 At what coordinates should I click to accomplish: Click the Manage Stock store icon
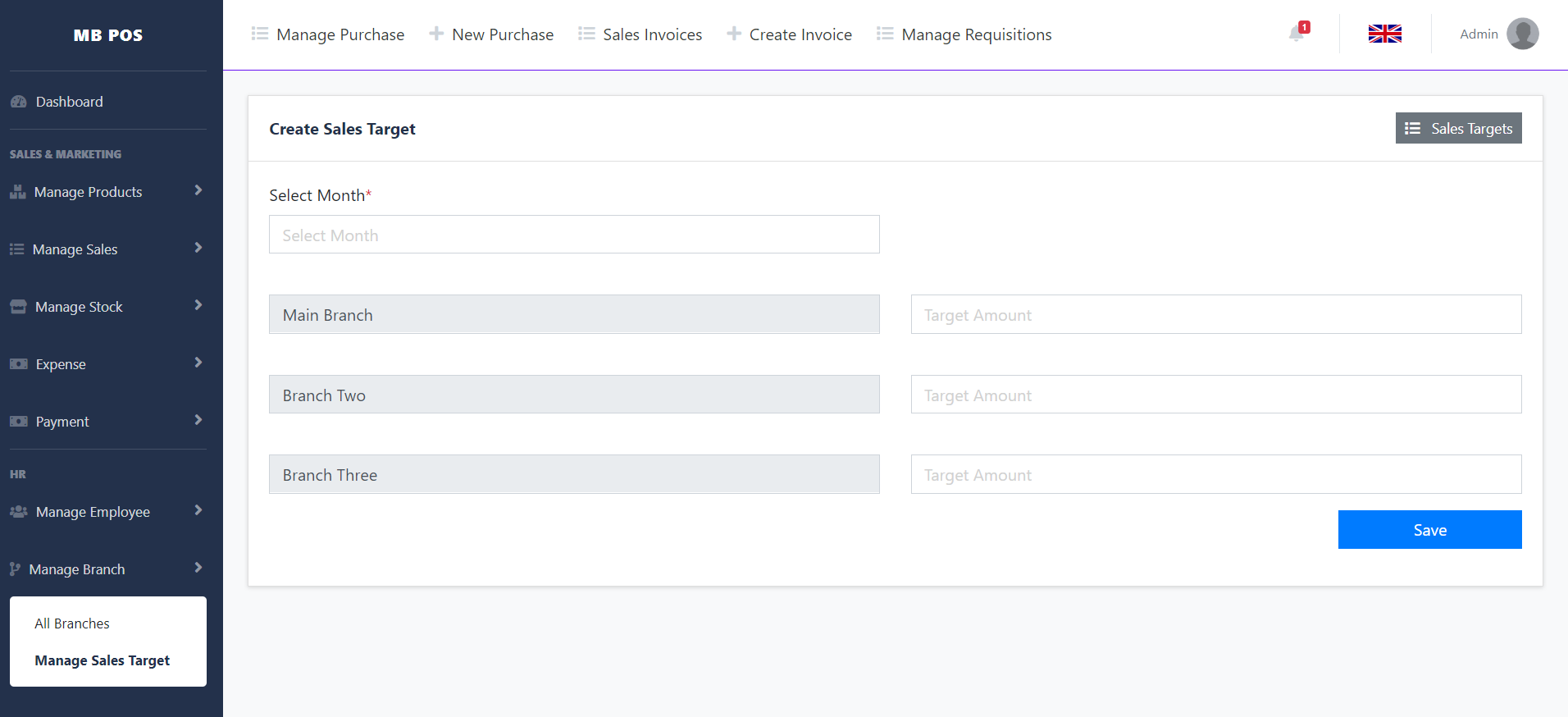tap(19, 307)
